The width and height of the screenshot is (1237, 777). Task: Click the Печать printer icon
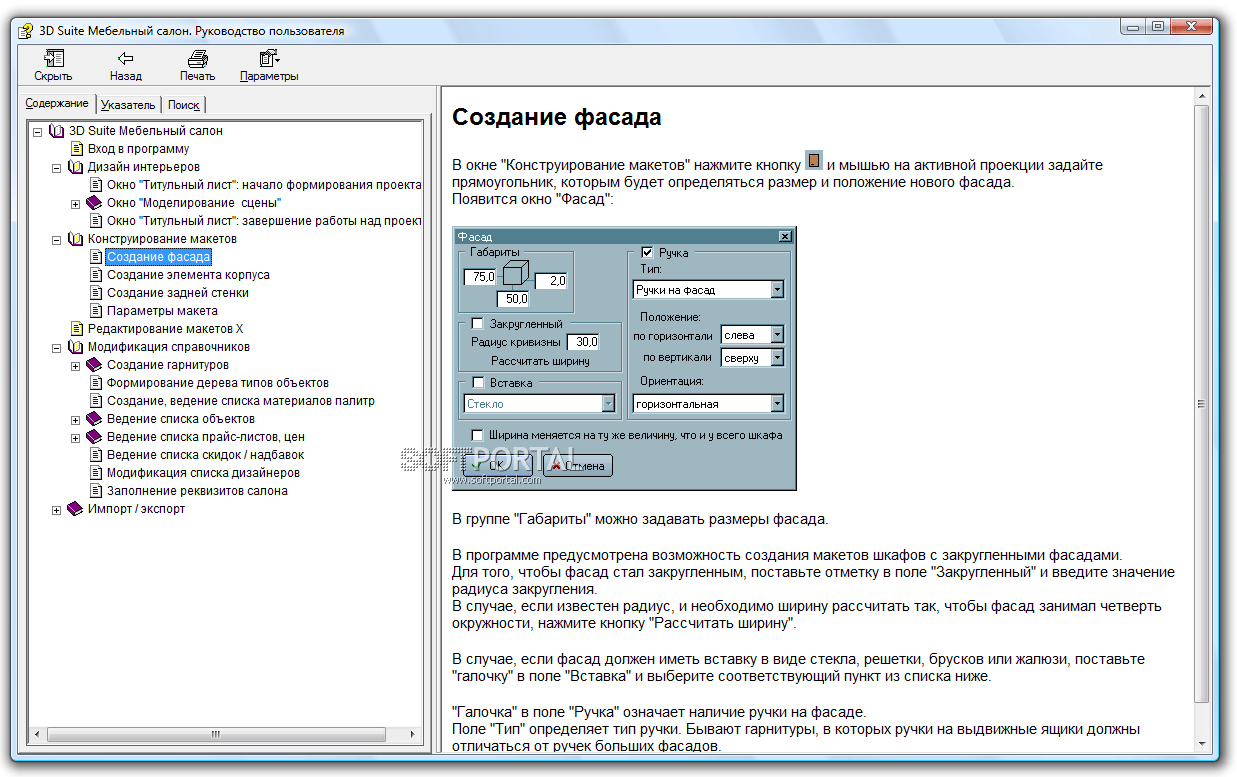coord(197,58)
